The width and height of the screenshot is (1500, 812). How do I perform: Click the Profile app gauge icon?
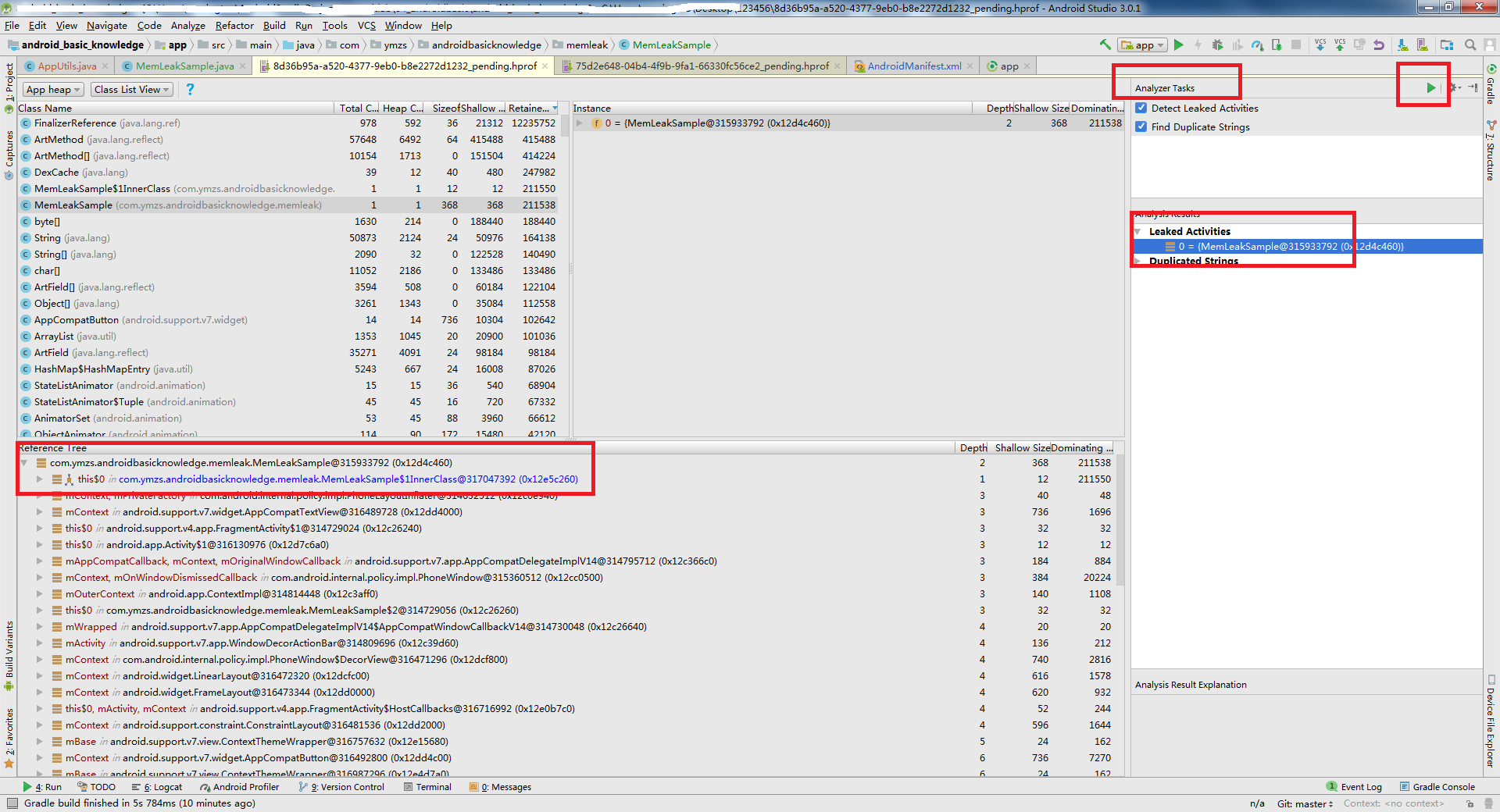1257,45
